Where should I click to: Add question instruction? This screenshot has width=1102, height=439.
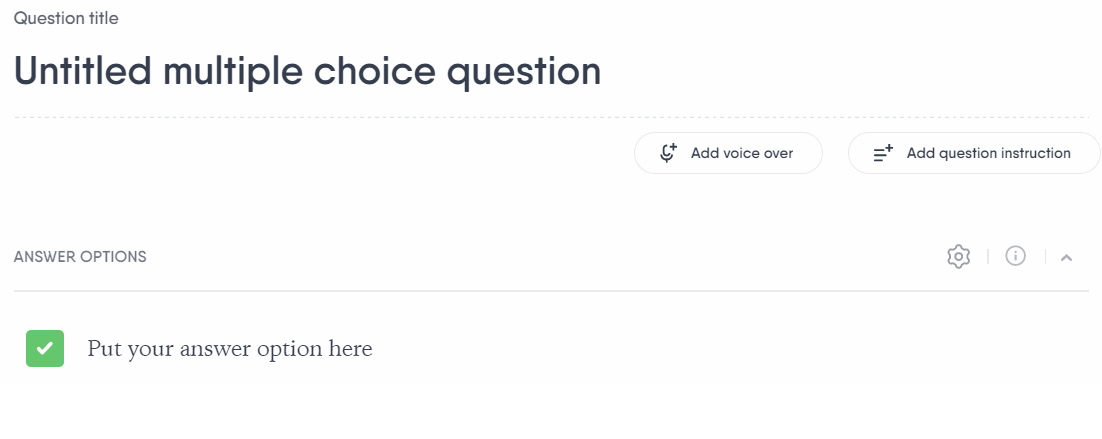(974, 153)
